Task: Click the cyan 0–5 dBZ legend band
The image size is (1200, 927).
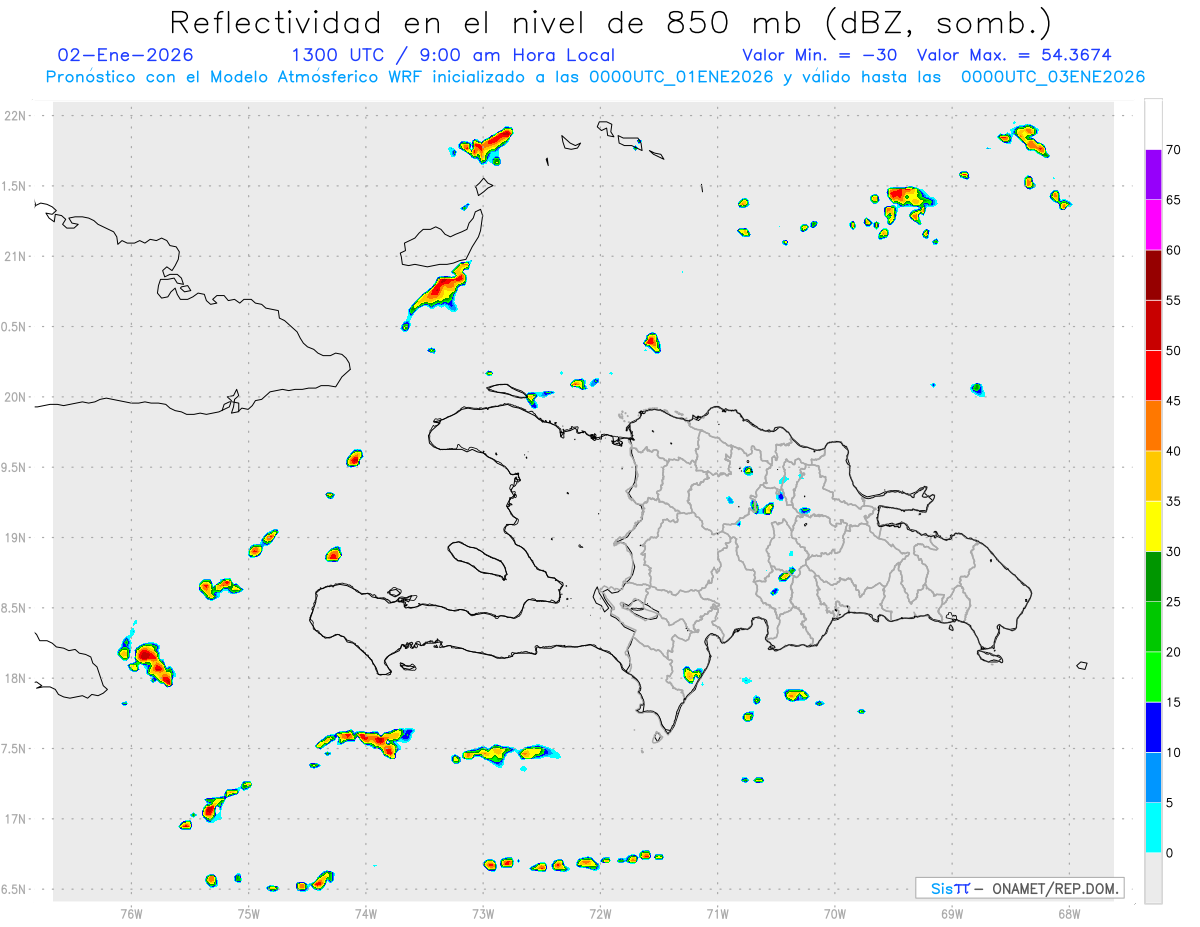Action: [1153, 828]
